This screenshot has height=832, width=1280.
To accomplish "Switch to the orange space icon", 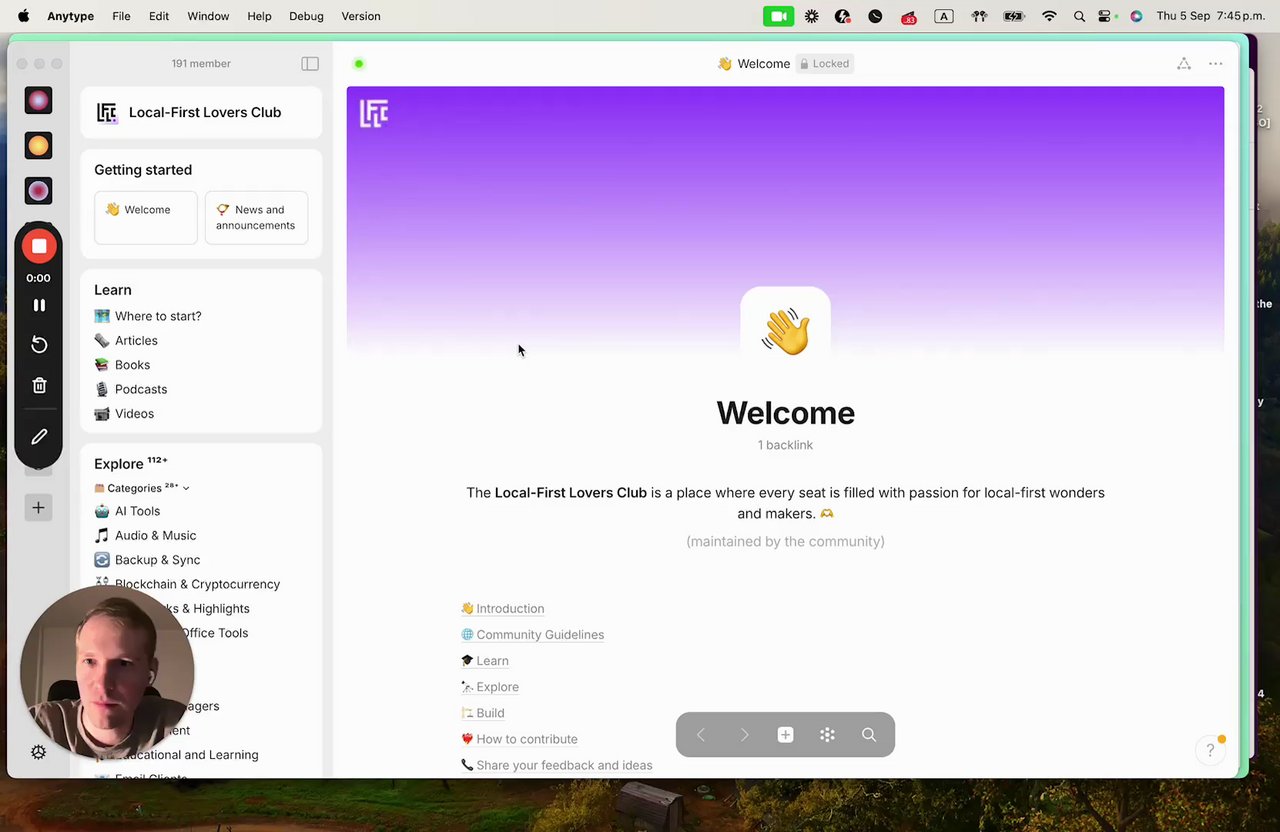I will (x=38, y=146).
